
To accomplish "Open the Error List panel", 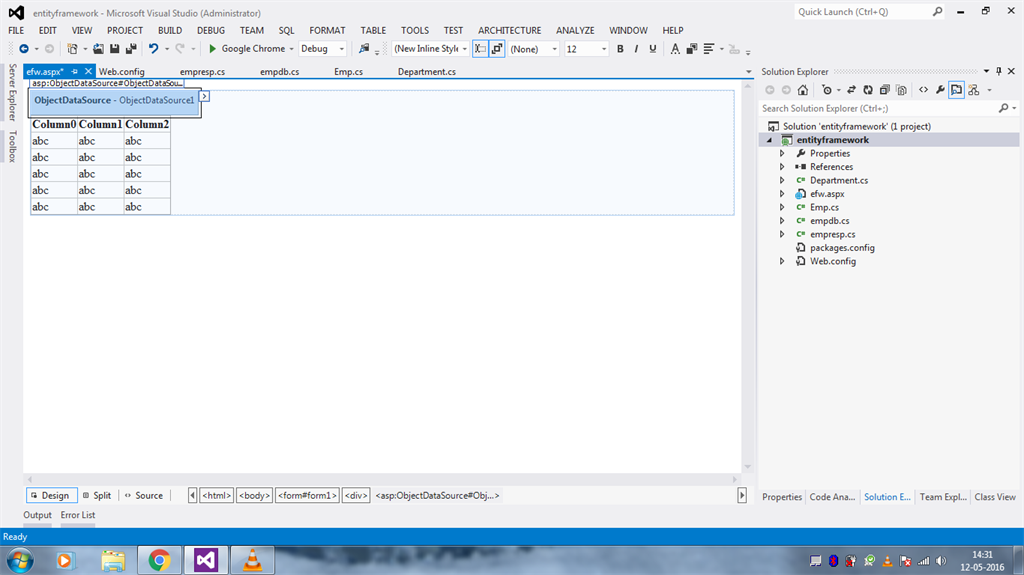I will pos(78,515).
